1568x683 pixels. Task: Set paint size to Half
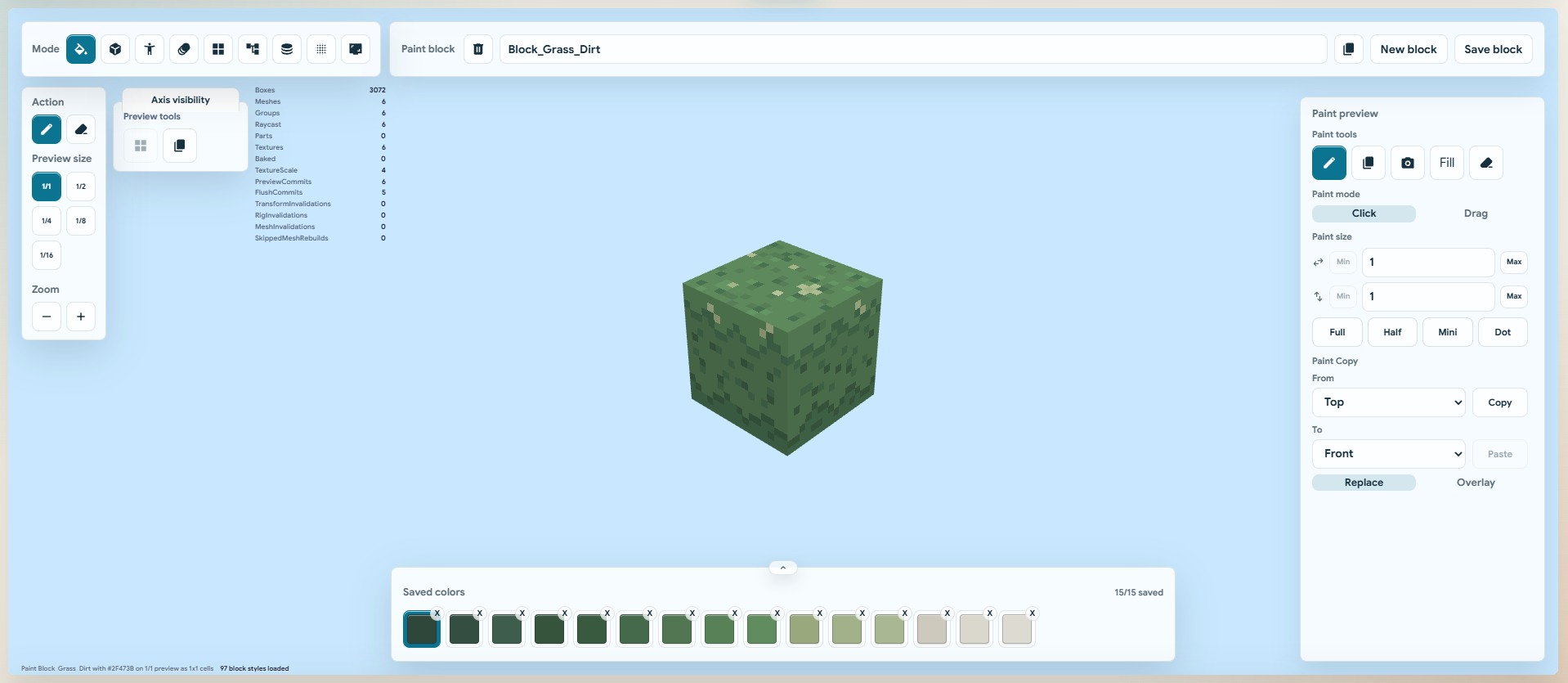(1392, 332)
